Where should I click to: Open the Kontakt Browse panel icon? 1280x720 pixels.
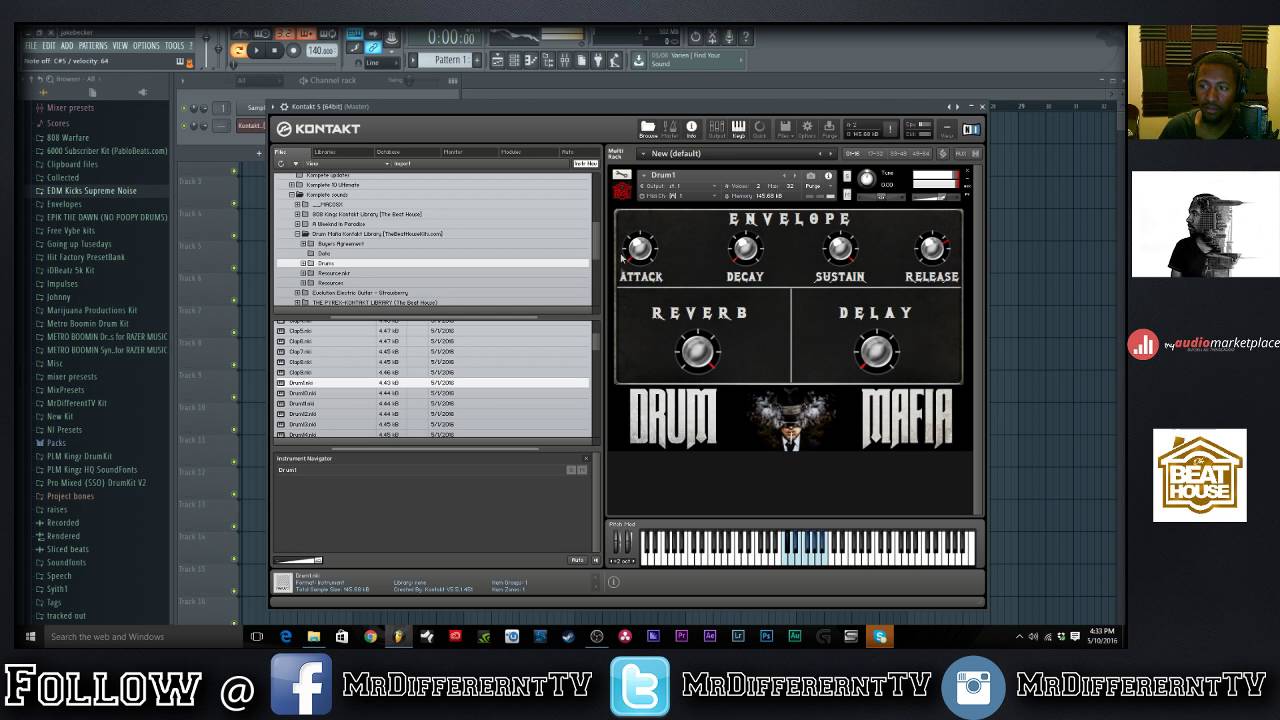(648, 130)
